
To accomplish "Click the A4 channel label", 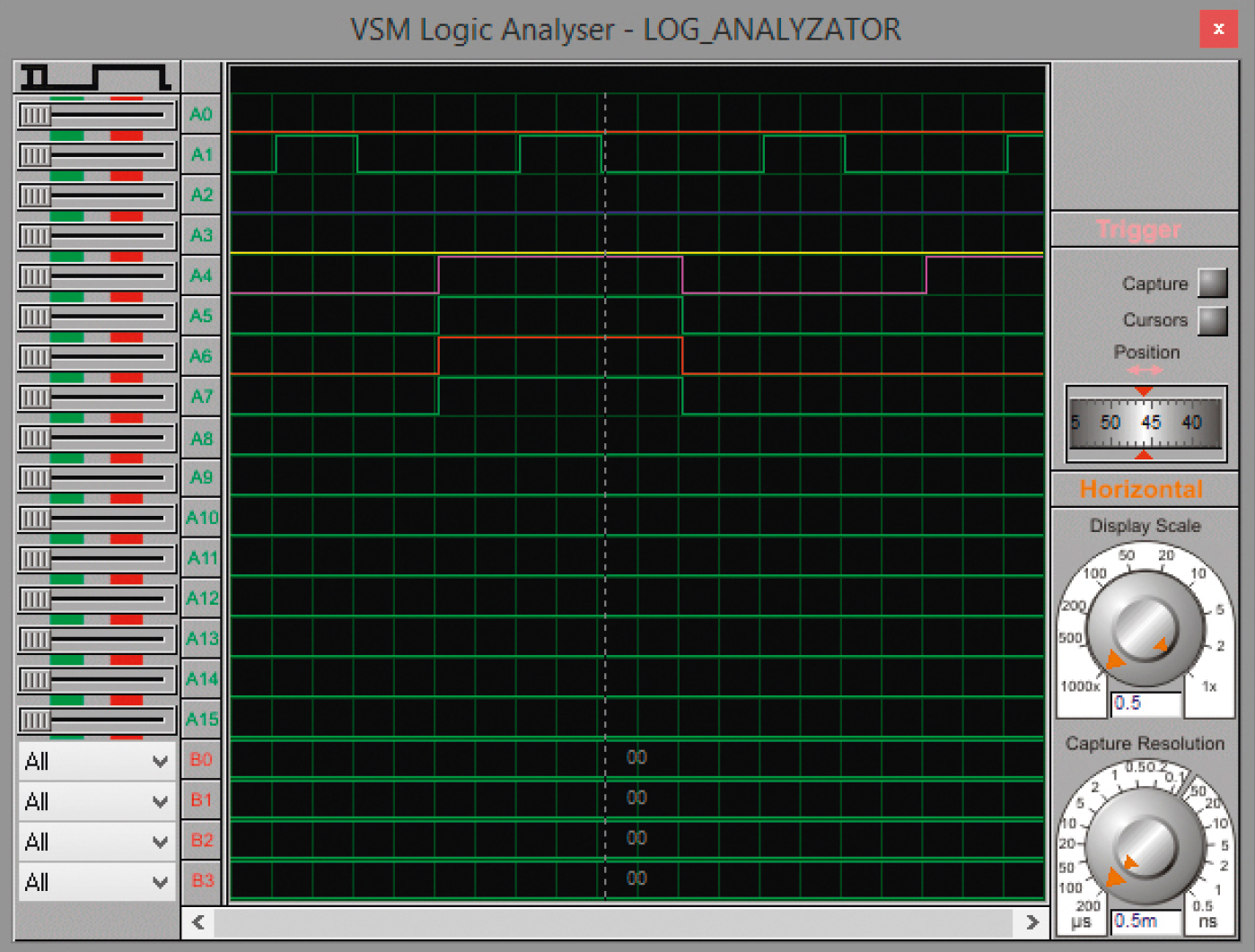I will tap(201, 275).
